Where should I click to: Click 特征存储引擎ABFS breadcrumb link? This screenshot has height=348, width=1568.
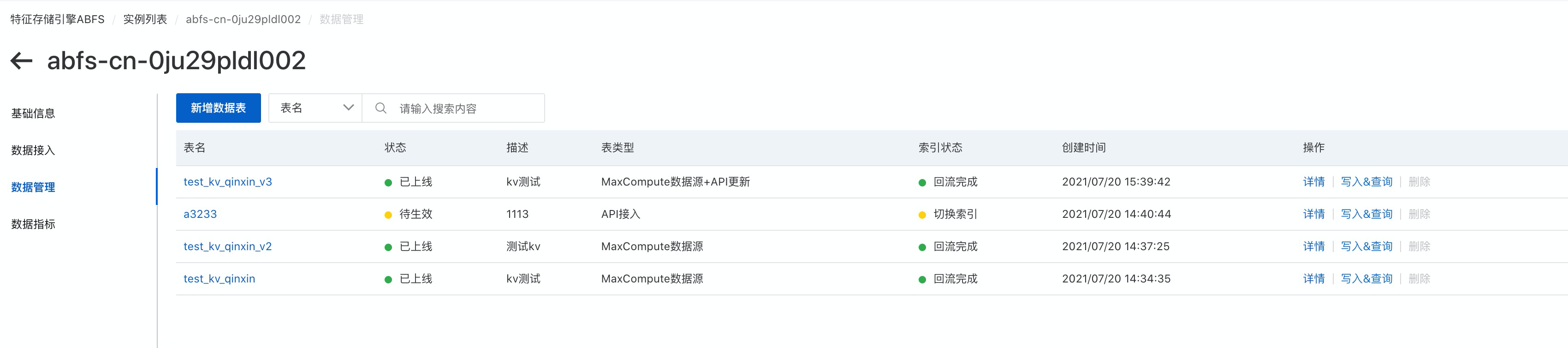click(x=57, y=19)
